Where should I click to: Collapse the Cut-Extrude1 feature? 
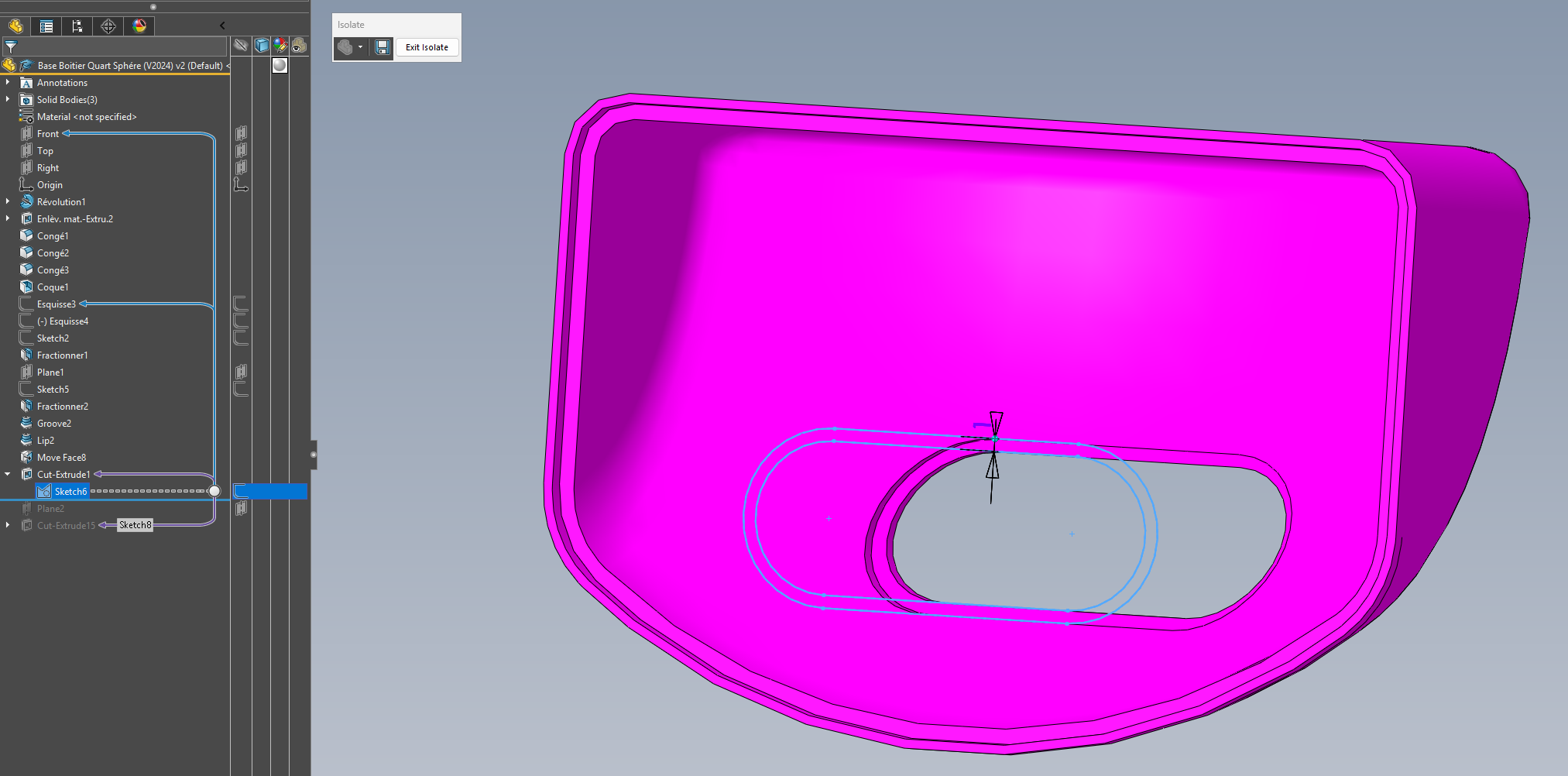click(8, 474)
